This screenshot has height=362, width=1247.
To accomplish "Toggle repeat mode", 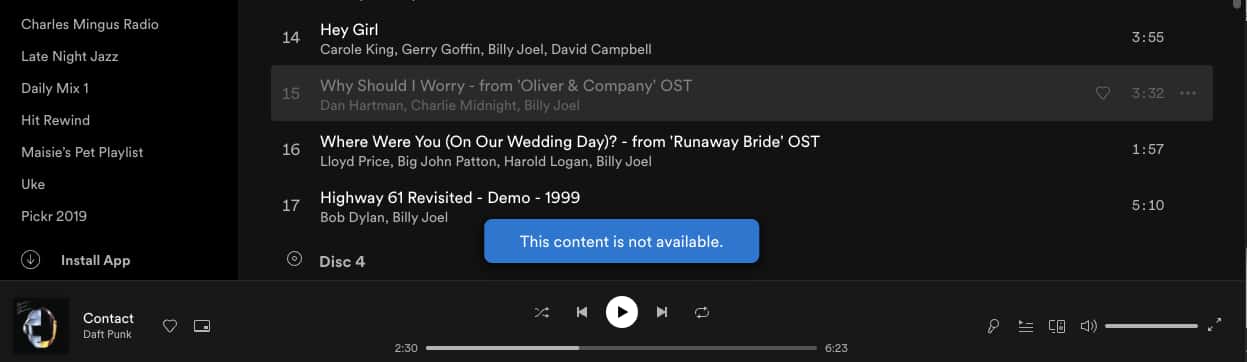I will pyautogui.click(x=702, y=312).
